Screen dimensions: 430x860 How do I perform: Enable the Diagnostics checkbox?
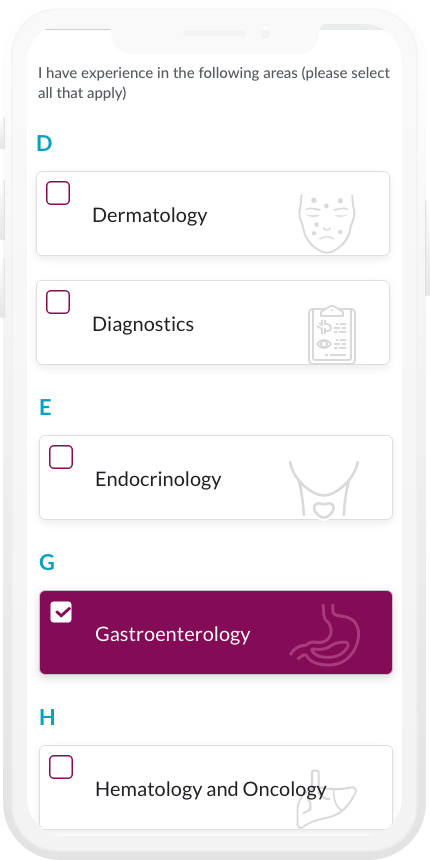point(58,302)
